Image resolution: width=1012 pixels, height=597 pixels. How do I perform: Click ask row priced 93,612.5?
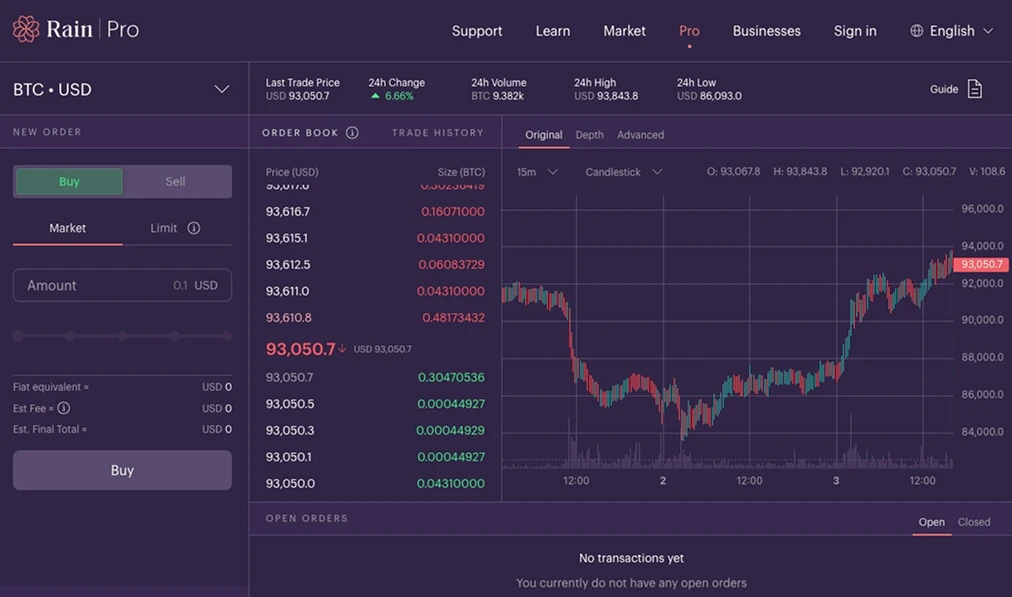click(x=375, y=264)
